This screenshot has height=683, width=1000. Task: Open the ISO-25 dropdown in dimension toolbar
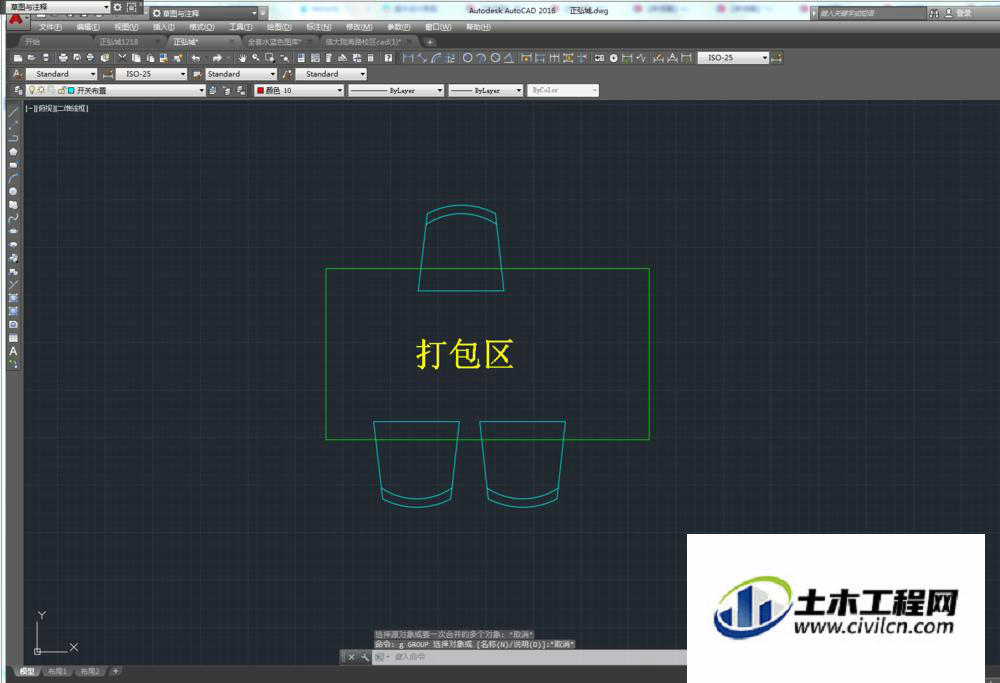[x=733, y=58]
